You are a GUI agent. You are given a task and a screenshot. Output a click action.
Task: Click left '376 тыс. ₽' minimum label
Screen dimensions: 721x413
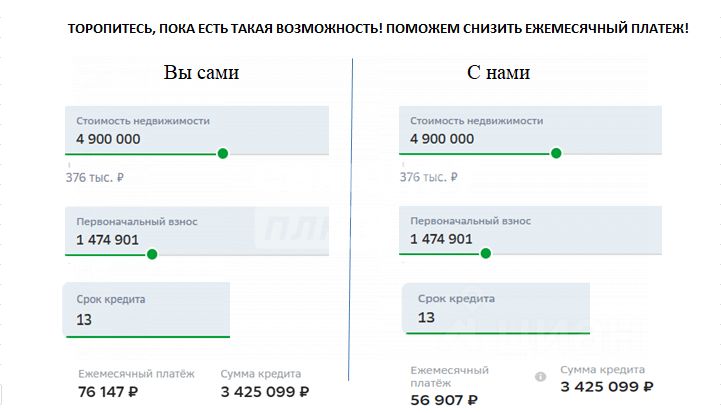95,178
